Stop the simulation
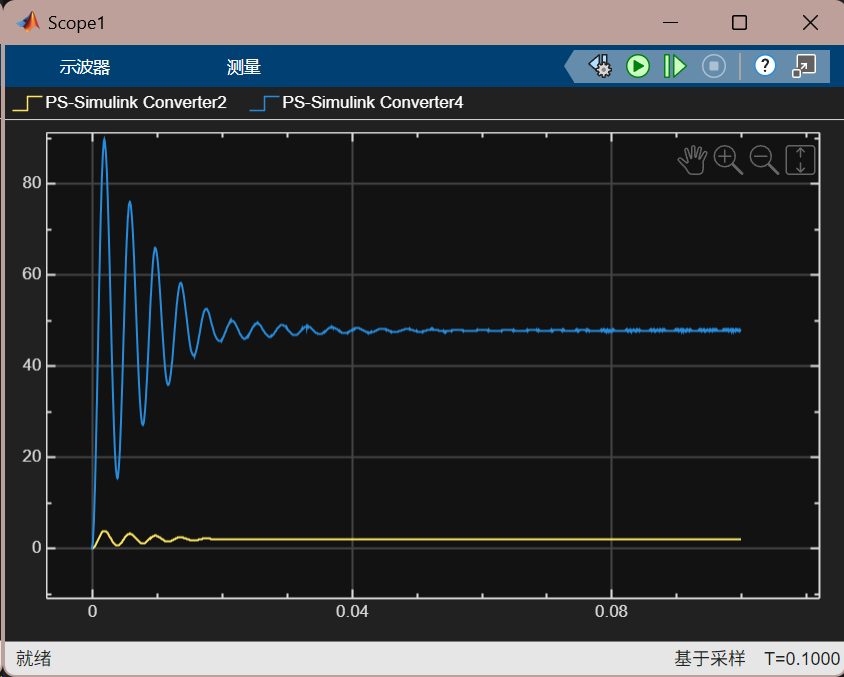844x677 pixels. pos(714,66)
